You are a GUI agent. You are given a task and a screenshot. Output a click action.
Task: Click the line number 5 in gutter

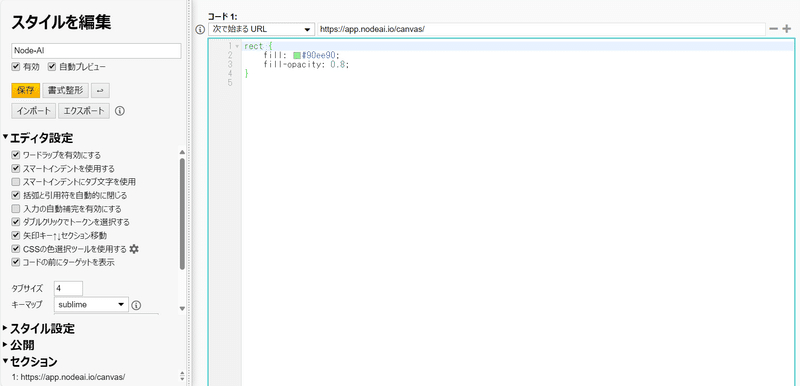tap(231, 83)
